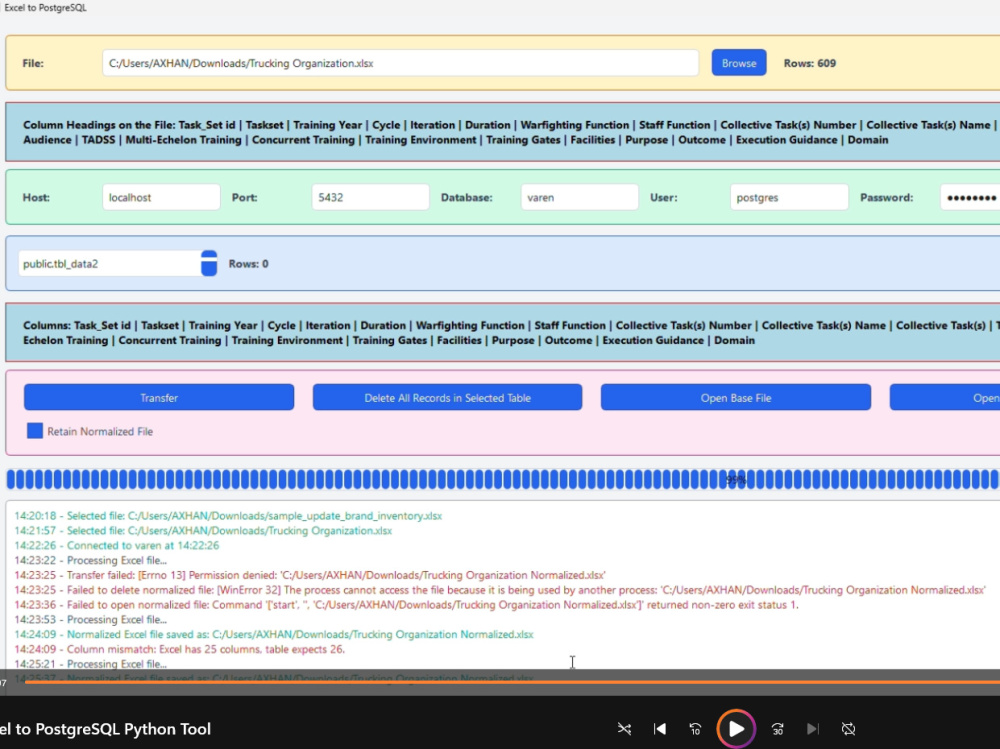Click the Port field showing 5432
Image resolution: width=1000 pixels, height=749 pixels.
(x=371, y=197)
